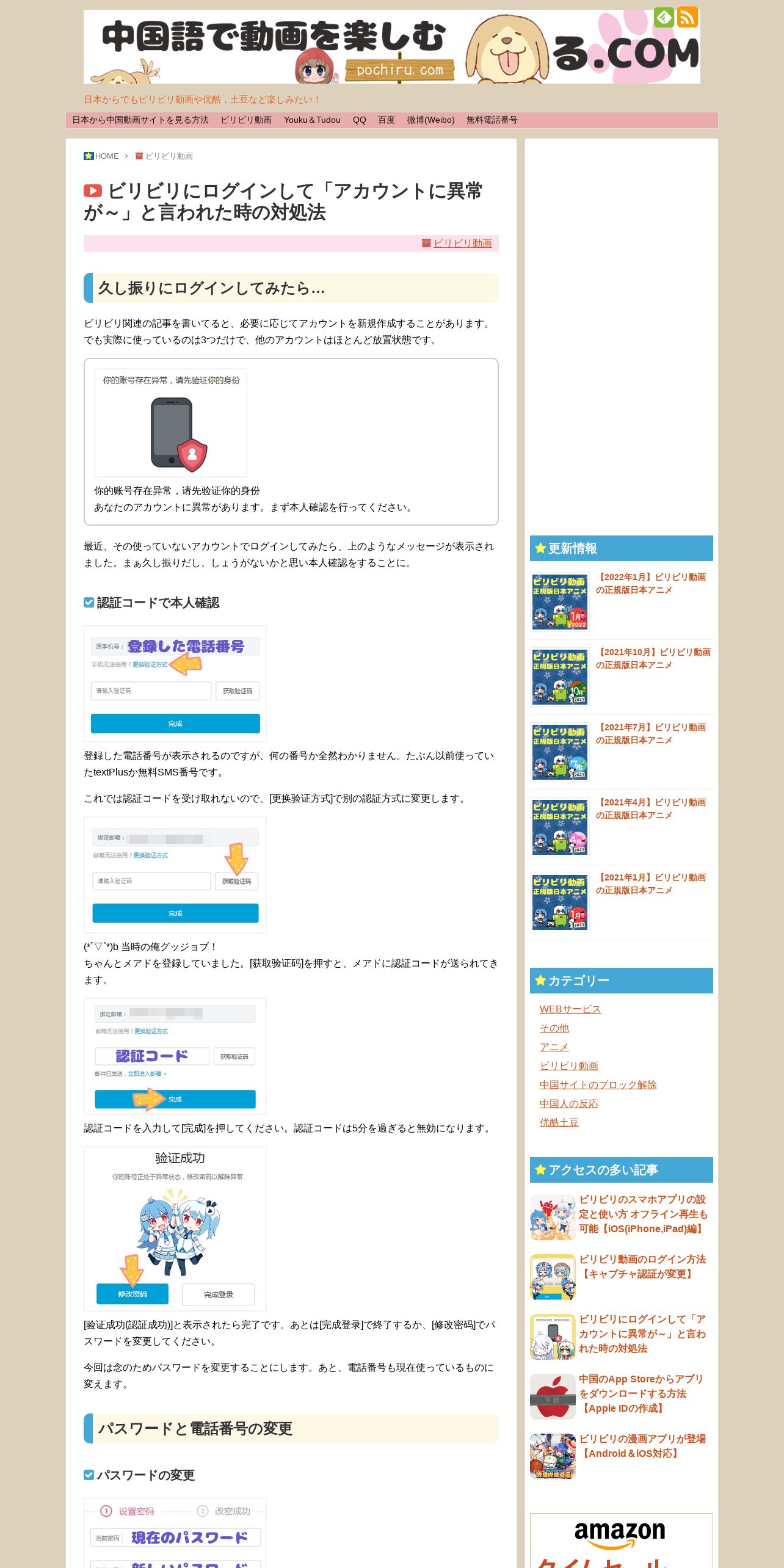Click thumbnail for 2021年7月 anime post

coord(560,752)
